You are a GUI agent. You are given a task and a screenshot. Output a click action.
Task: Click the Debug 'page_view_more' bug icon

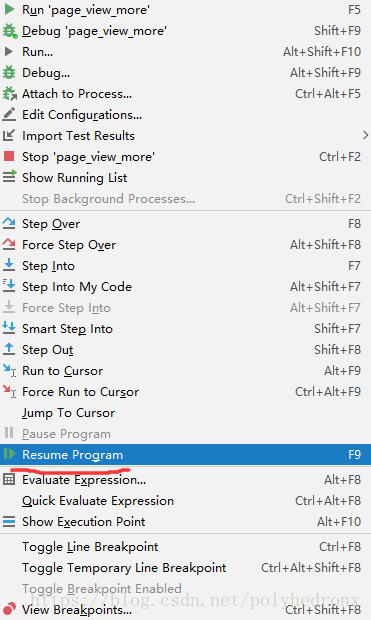click(x=9, y=31)
